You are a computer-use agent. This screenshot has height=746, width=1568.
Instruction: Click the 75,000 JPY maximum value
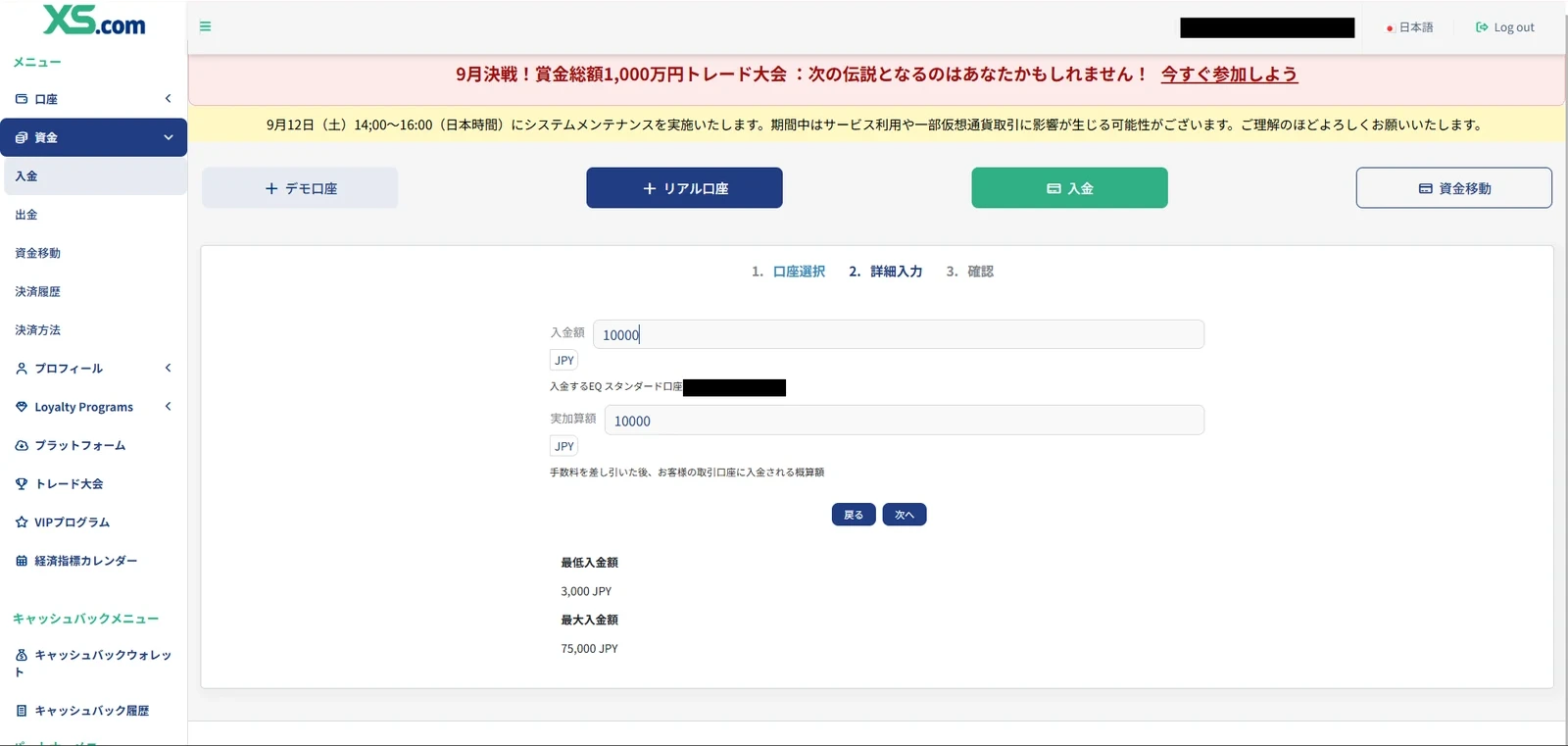click(589, 649)
